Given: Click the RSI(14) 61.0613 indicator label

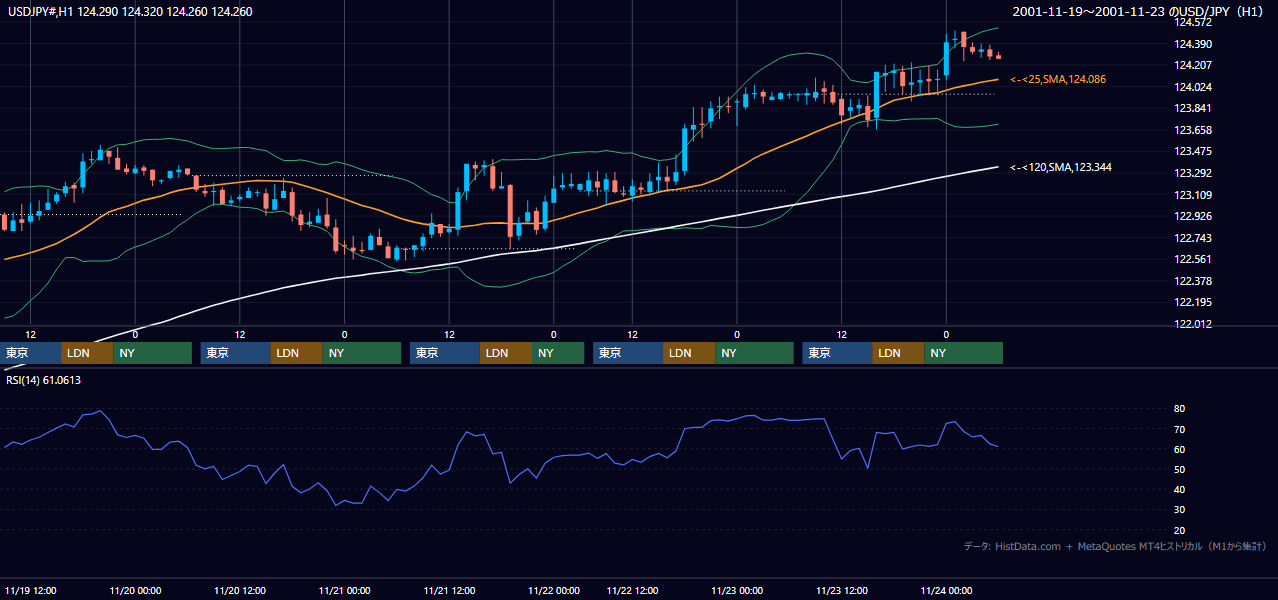Looking at the screenshot, I should [44, 380].
